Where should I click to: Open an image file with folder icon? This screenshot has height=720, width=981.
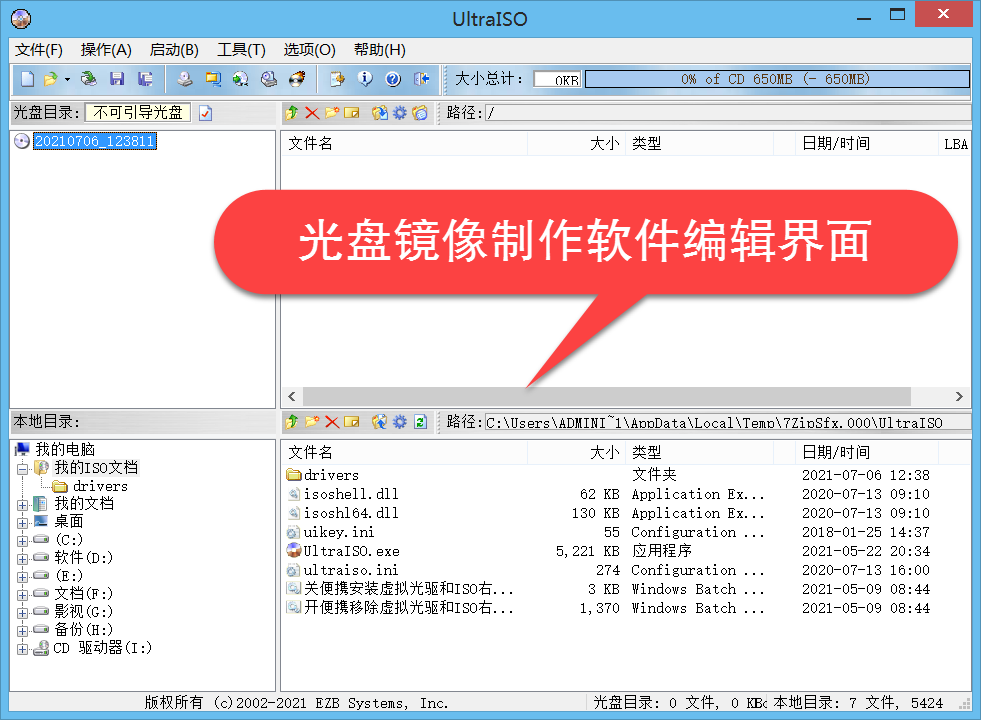click(x=50, y=79)
